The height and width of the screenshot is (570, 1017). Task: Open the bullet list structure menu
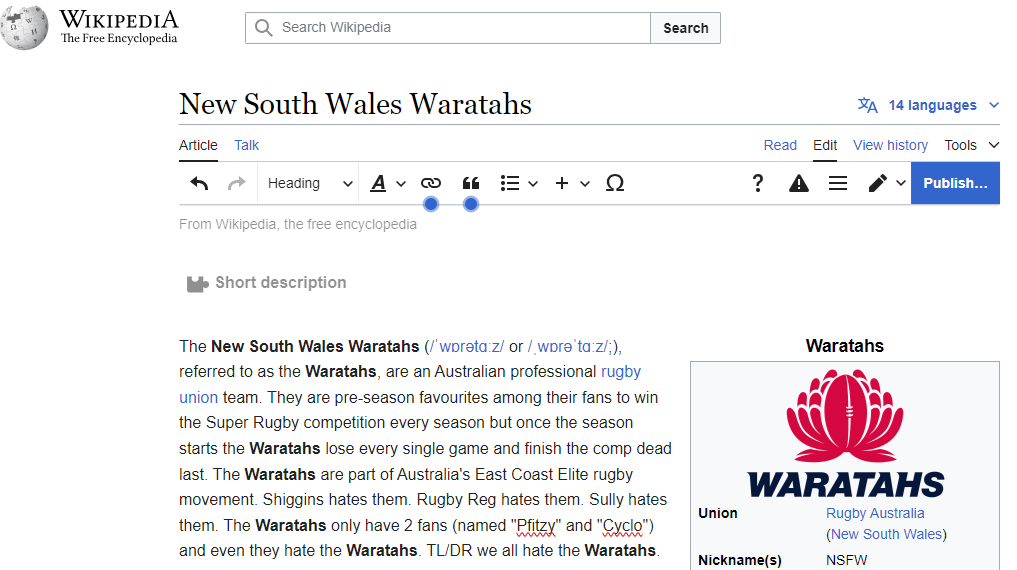pyautogui.click(x=519, y=184)
